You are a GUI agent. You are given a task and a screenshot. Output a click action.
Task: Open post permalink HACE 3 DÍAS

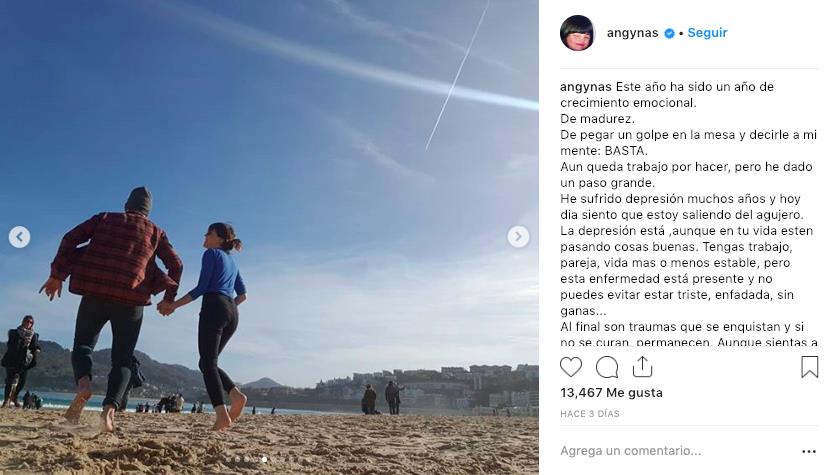coord(590,413)
